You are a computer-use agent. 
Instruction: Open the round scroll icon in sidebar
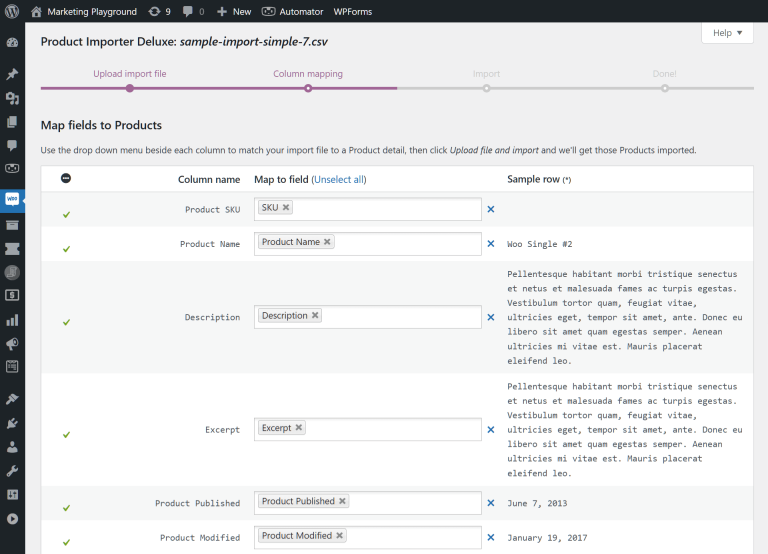(12, 272)
